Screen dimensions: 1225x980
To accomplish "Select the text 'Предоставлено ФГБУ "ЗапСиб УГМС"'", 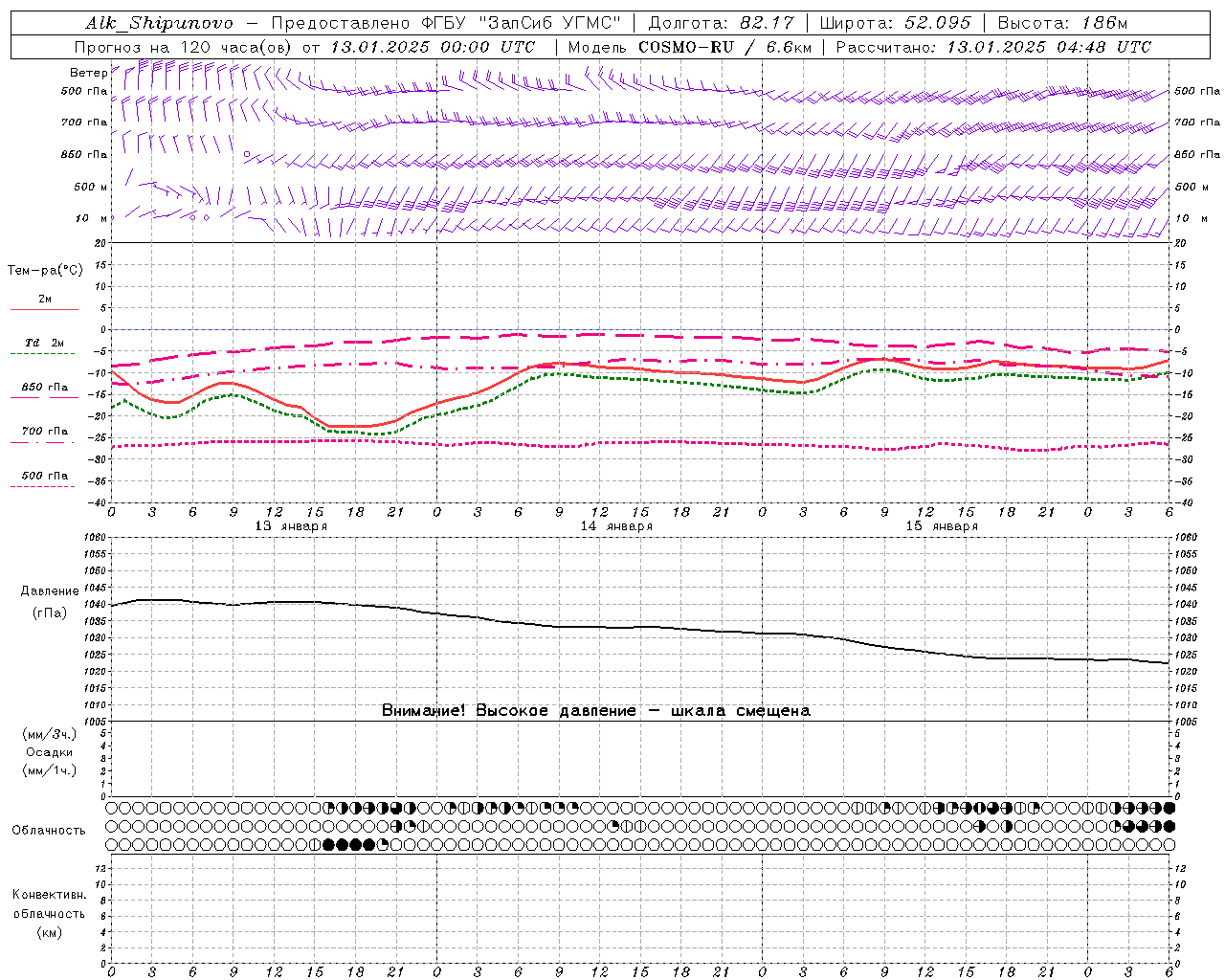I will [x=447, y=23].
